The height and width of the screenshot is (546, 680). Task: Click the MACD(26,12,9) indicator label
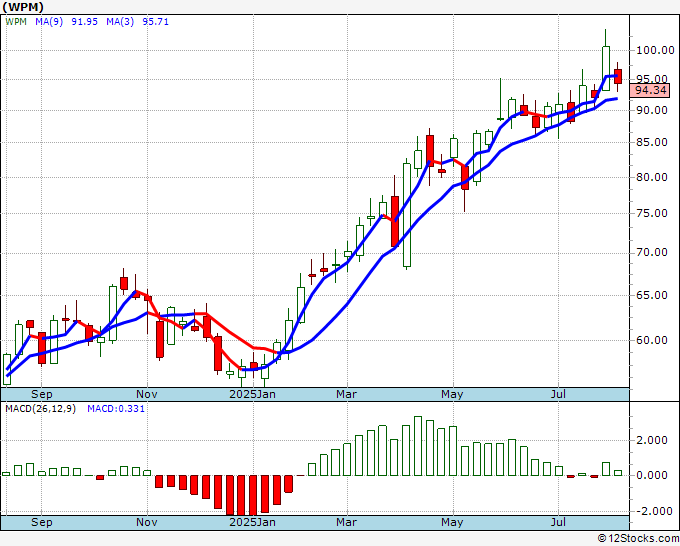[x=40, y=409]
